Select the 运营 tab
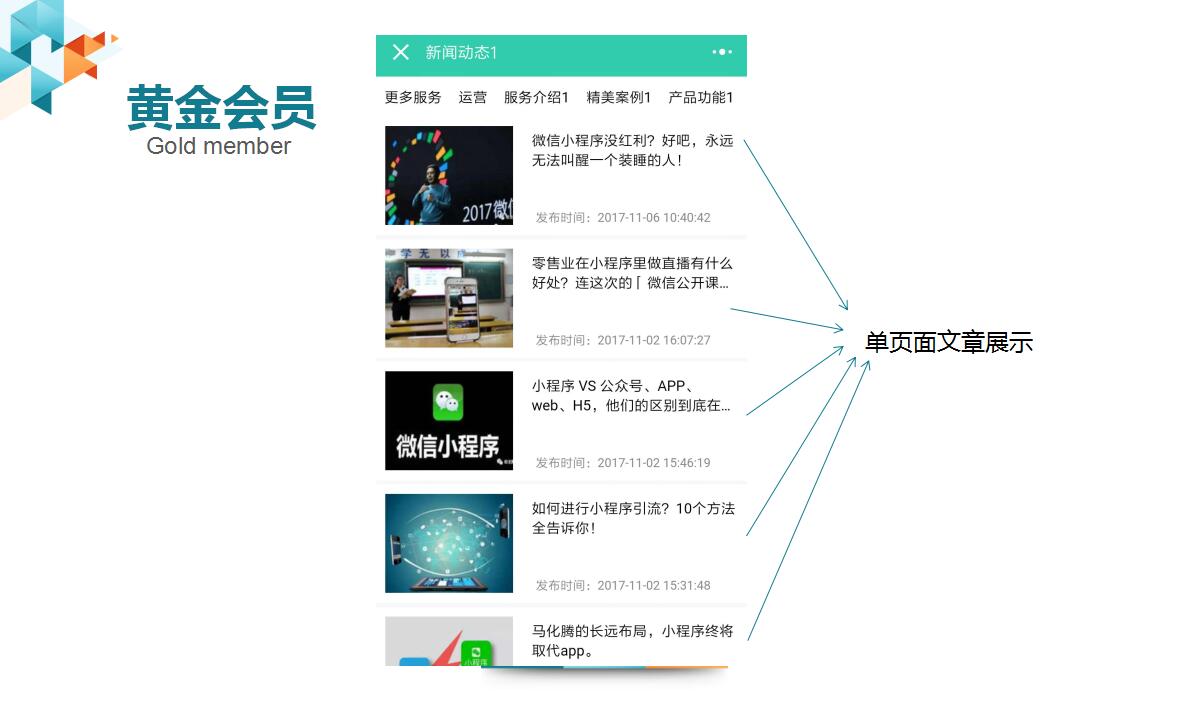This screenshot has height=710, width=1199. tap(473, 97)
